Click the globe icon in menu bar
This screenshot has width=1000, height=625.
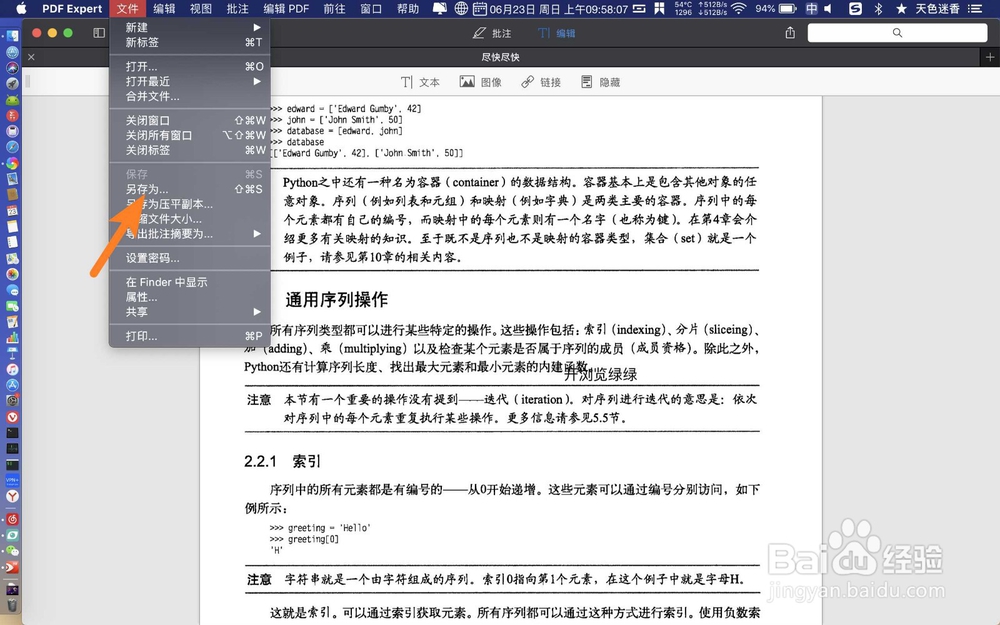[x=461, y=8]
